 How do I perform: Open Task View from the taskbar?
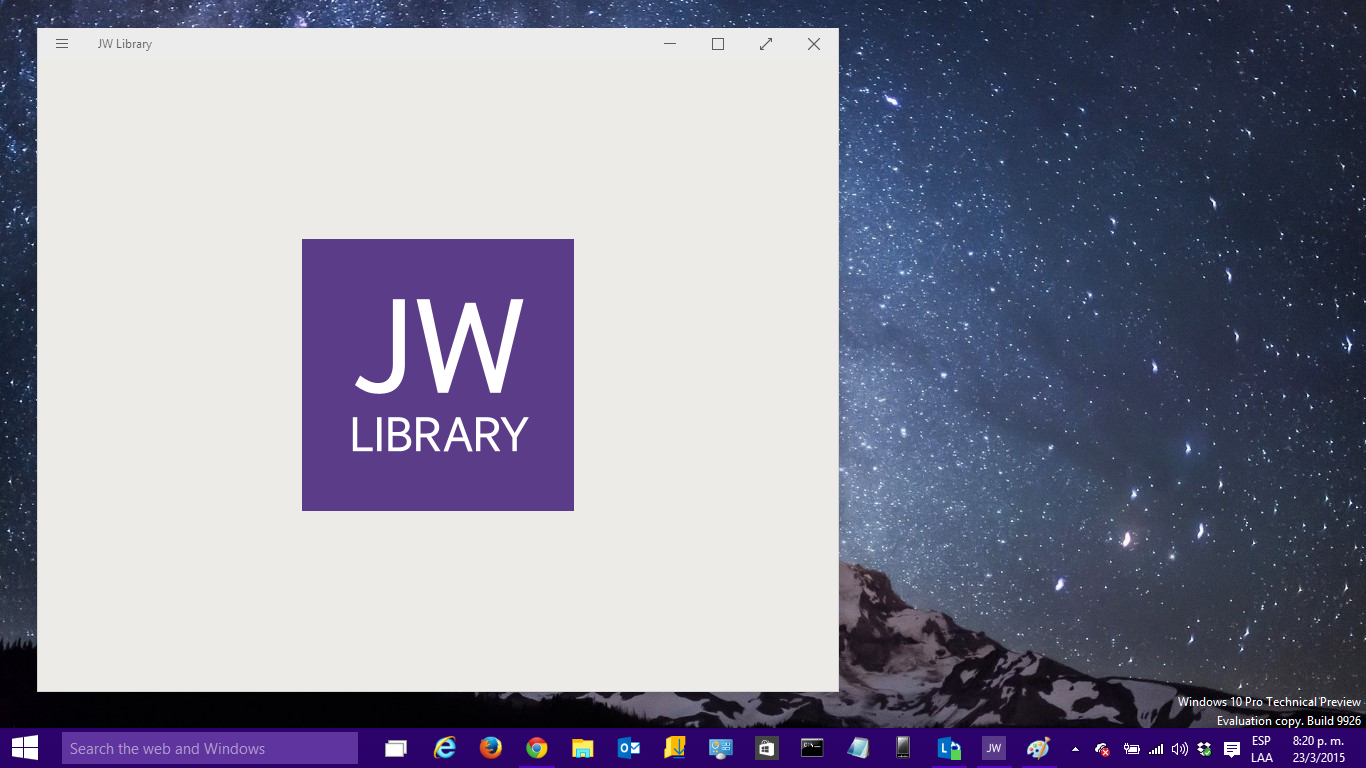(x=396, y=748)
